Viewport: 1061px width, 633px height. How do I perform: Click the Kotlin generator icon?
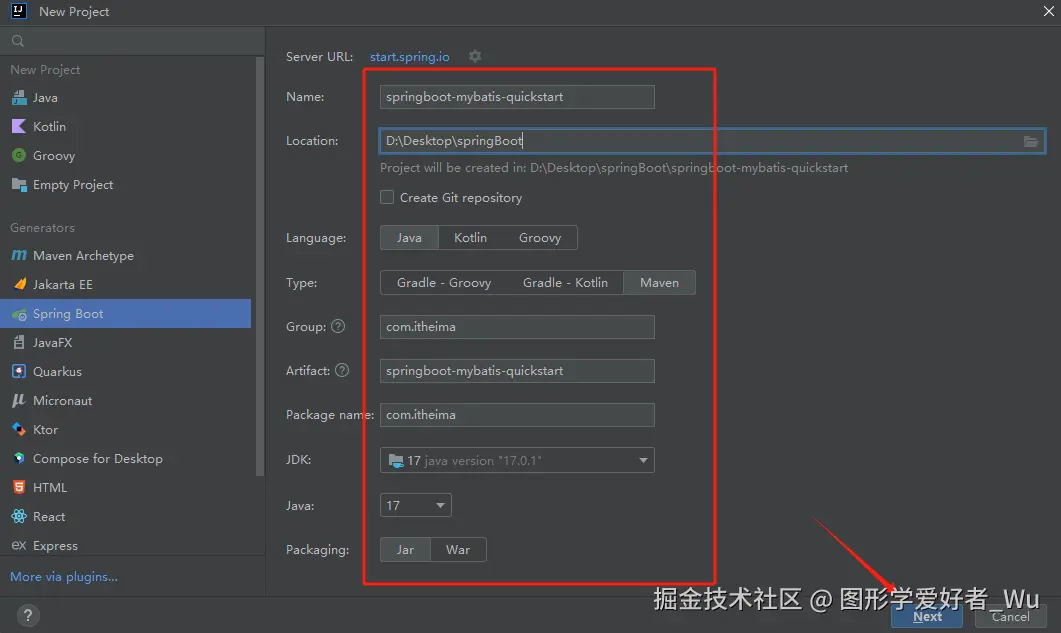coord(19,127)
